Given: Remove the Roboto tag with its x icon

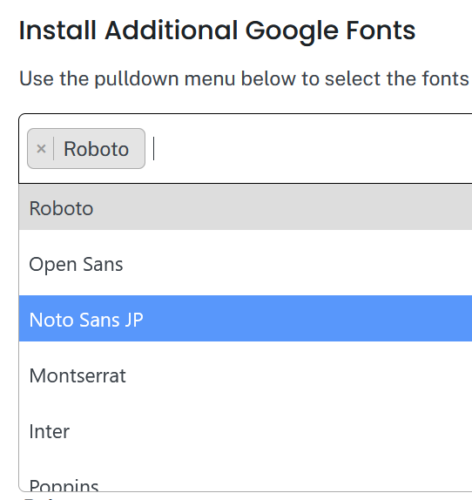Looking at the screenshot, I should pyautogui.click(x=41, y=149).
